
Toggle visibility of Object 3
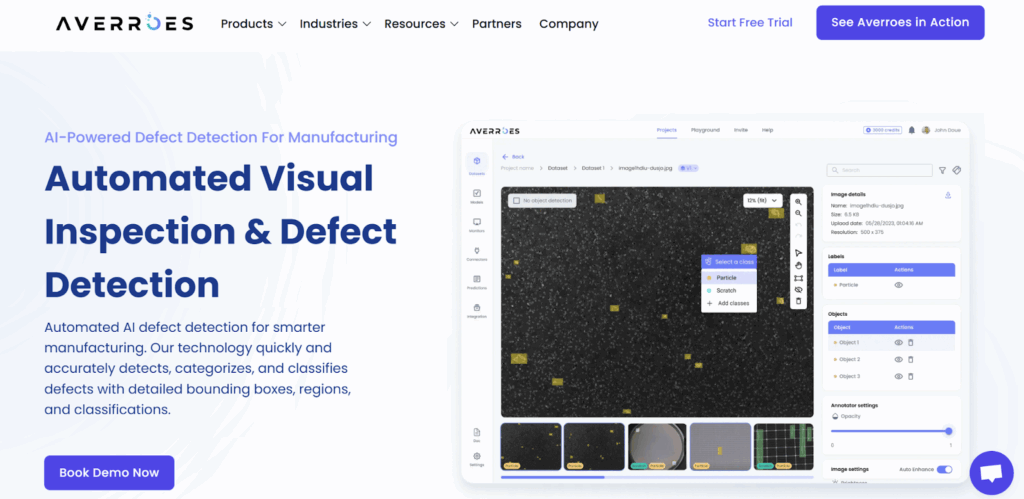[899, 376]
